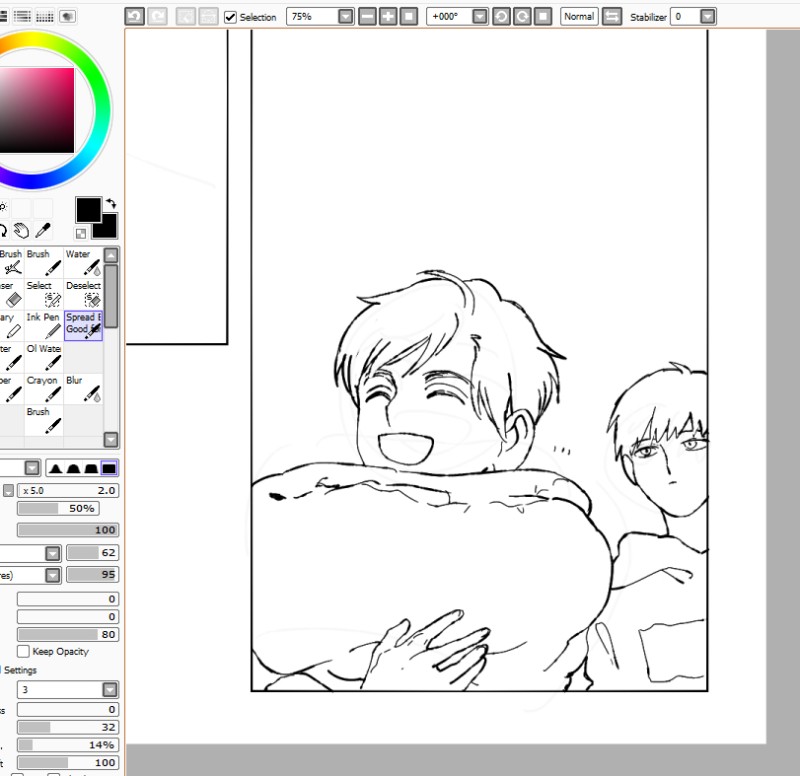Open the Stabilizer value dropdown

point(707,17)
